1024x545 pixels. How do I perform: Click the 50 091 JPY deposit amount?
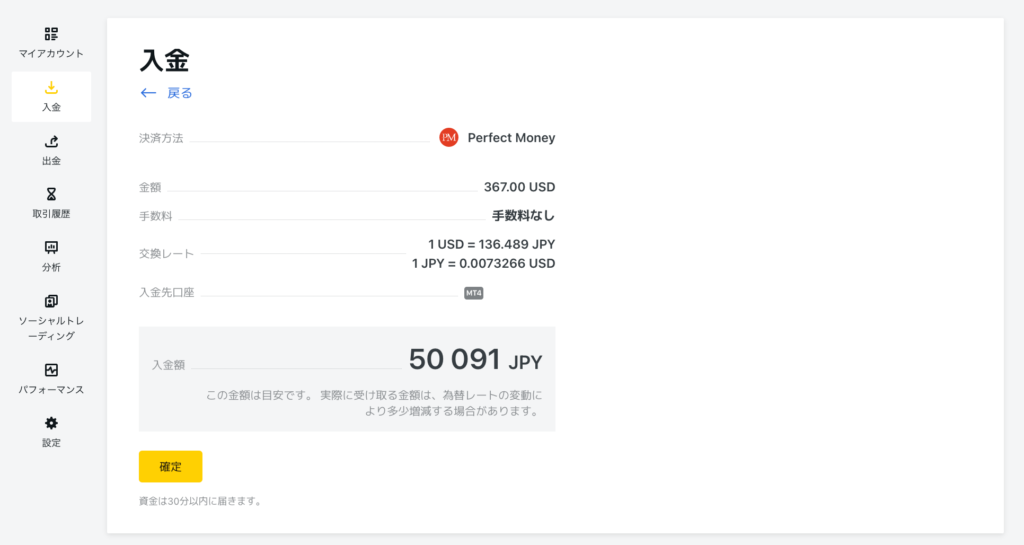[475, 360]
